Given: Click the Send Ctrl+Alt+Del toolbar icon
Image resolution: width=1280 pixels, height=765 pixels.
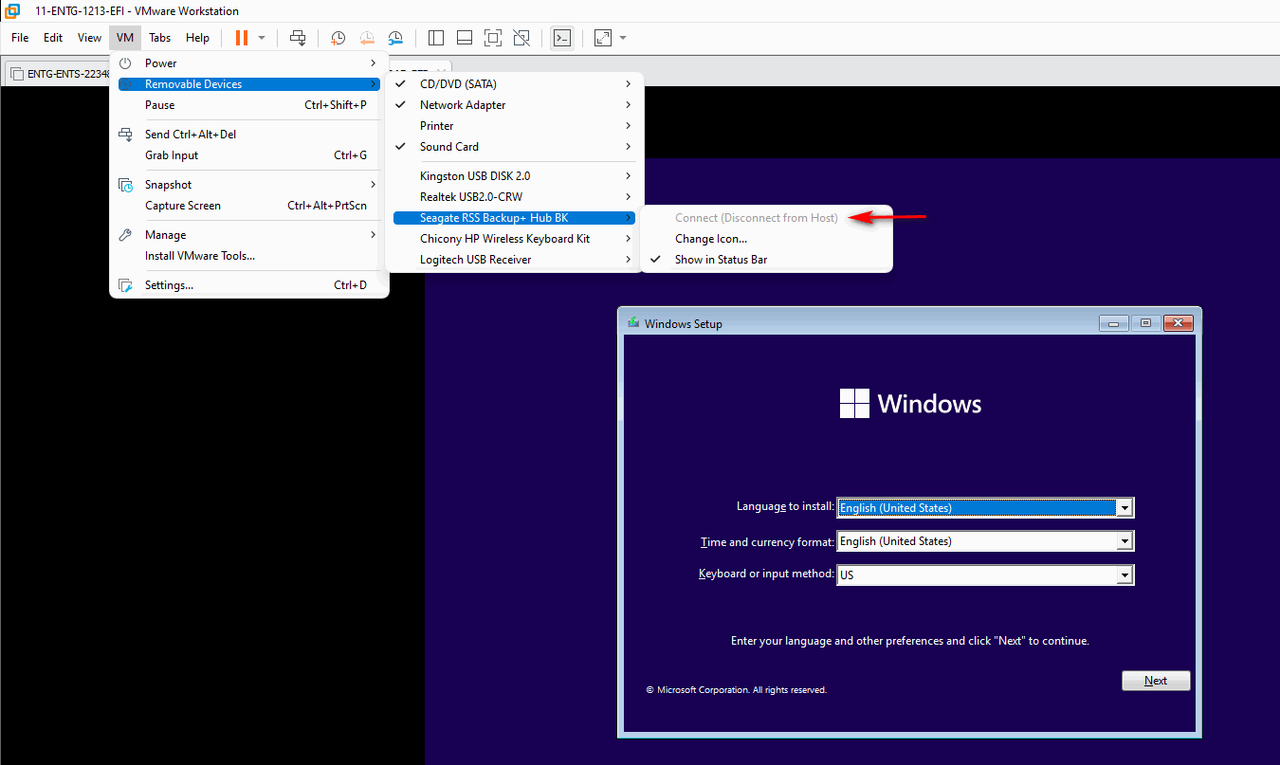Looking at the screenshot, I should 298,38.
